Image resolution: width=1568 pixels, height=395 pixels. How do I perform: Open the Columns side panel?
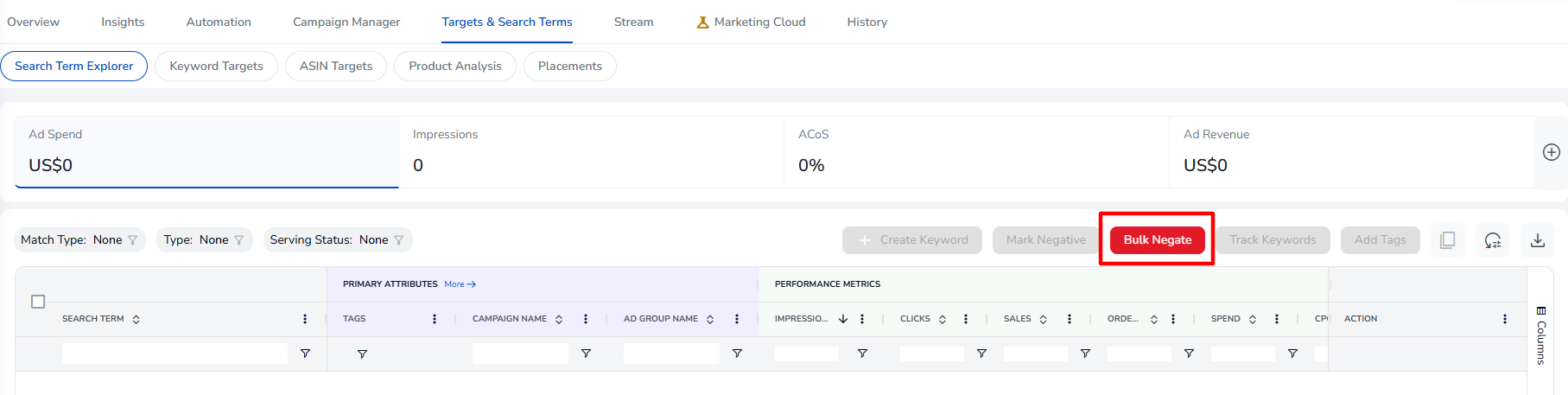click(x=1541, y=335)
